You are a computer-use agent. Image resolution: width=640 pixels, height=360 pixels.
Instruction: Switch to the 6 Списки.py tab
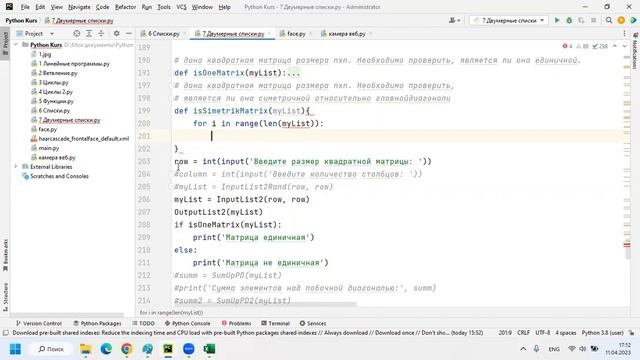pyautogui.click(x=163, y=33)
